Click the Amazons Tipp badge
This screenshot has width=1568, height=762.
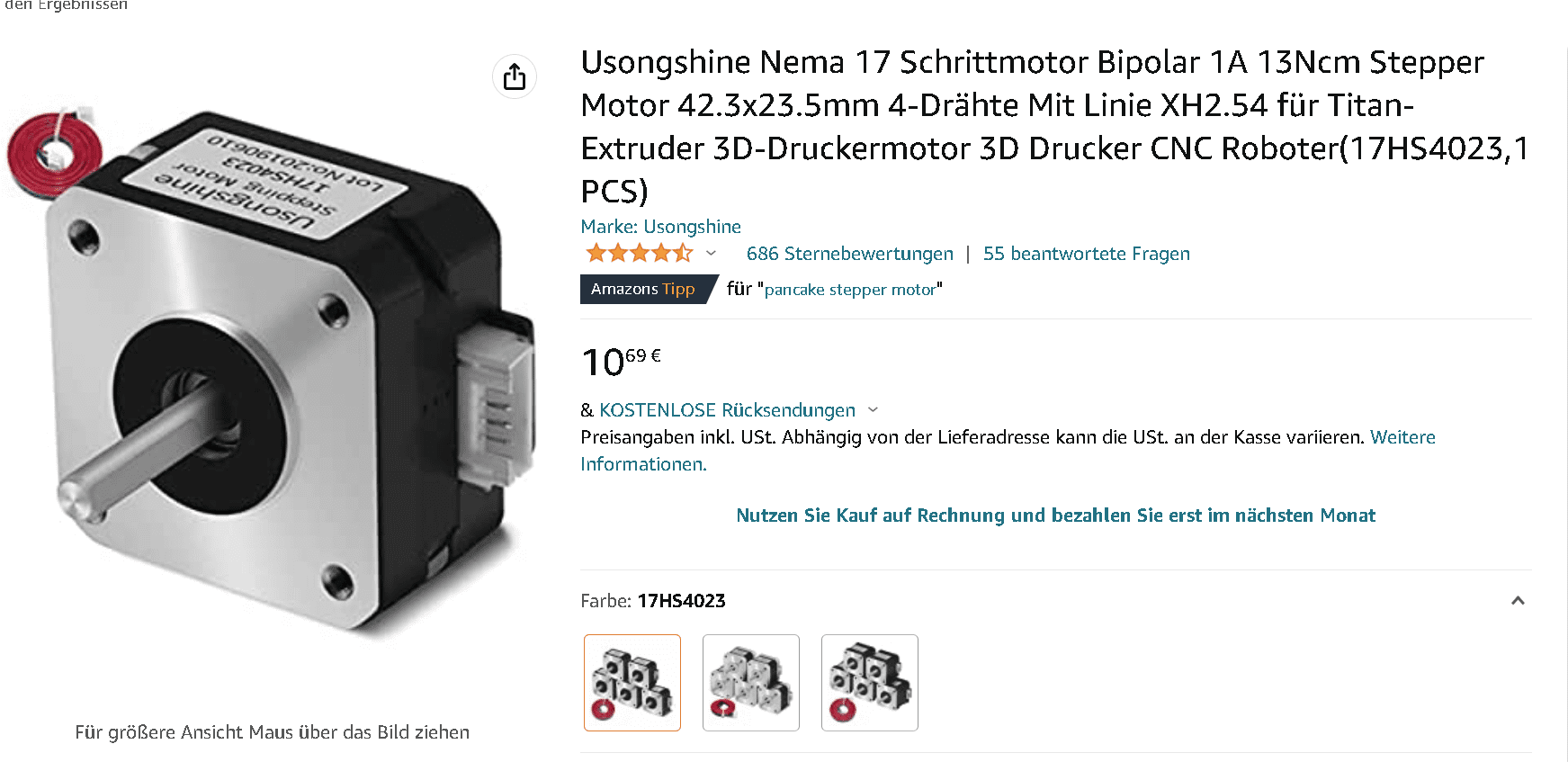tap(648, 289)
